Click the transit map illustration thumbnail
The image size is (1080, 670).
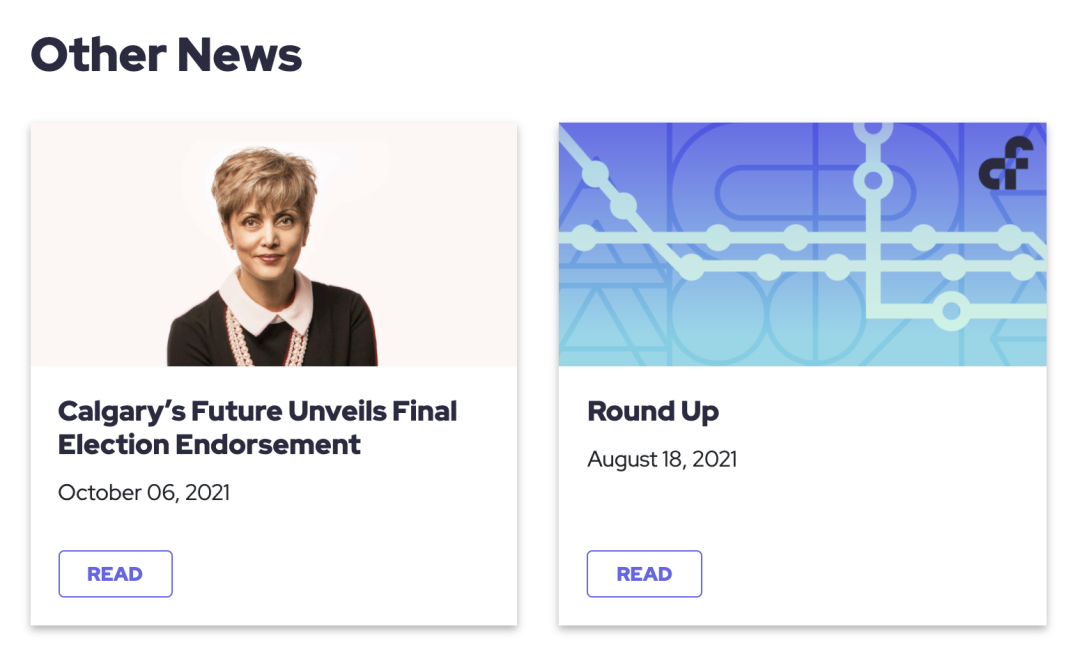tap(802, 244)
